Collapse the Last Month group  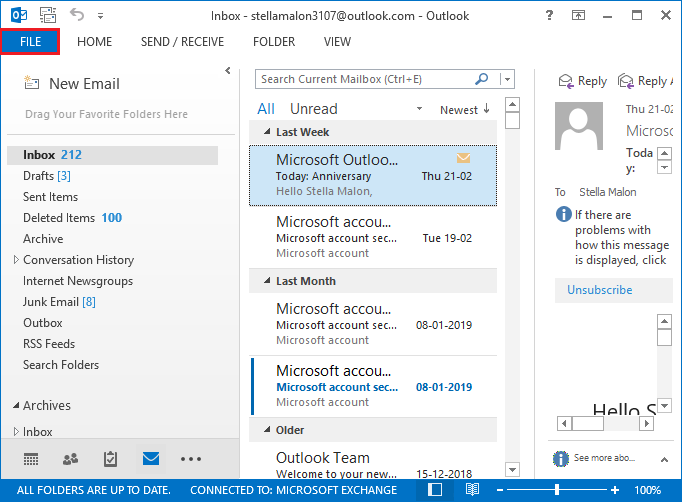click(x=267, y=281)
